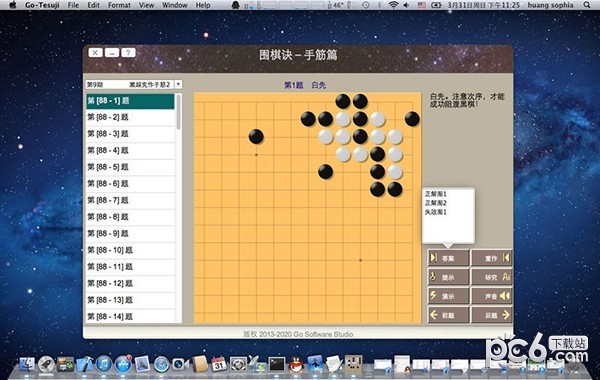Open QQ penguin icon in the Dock
Screen dimensions: 600x380
coord(296,364)
